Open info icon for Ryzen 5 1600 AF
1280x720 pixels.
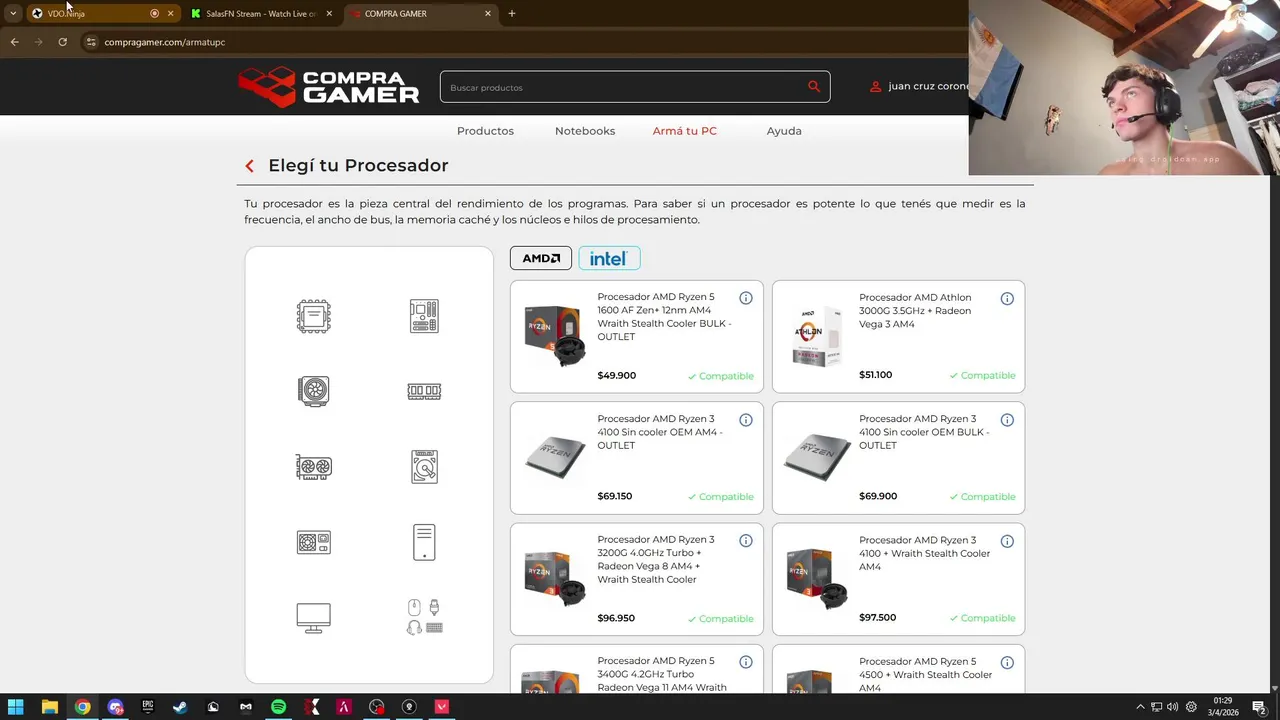click(x=746, y=298)
